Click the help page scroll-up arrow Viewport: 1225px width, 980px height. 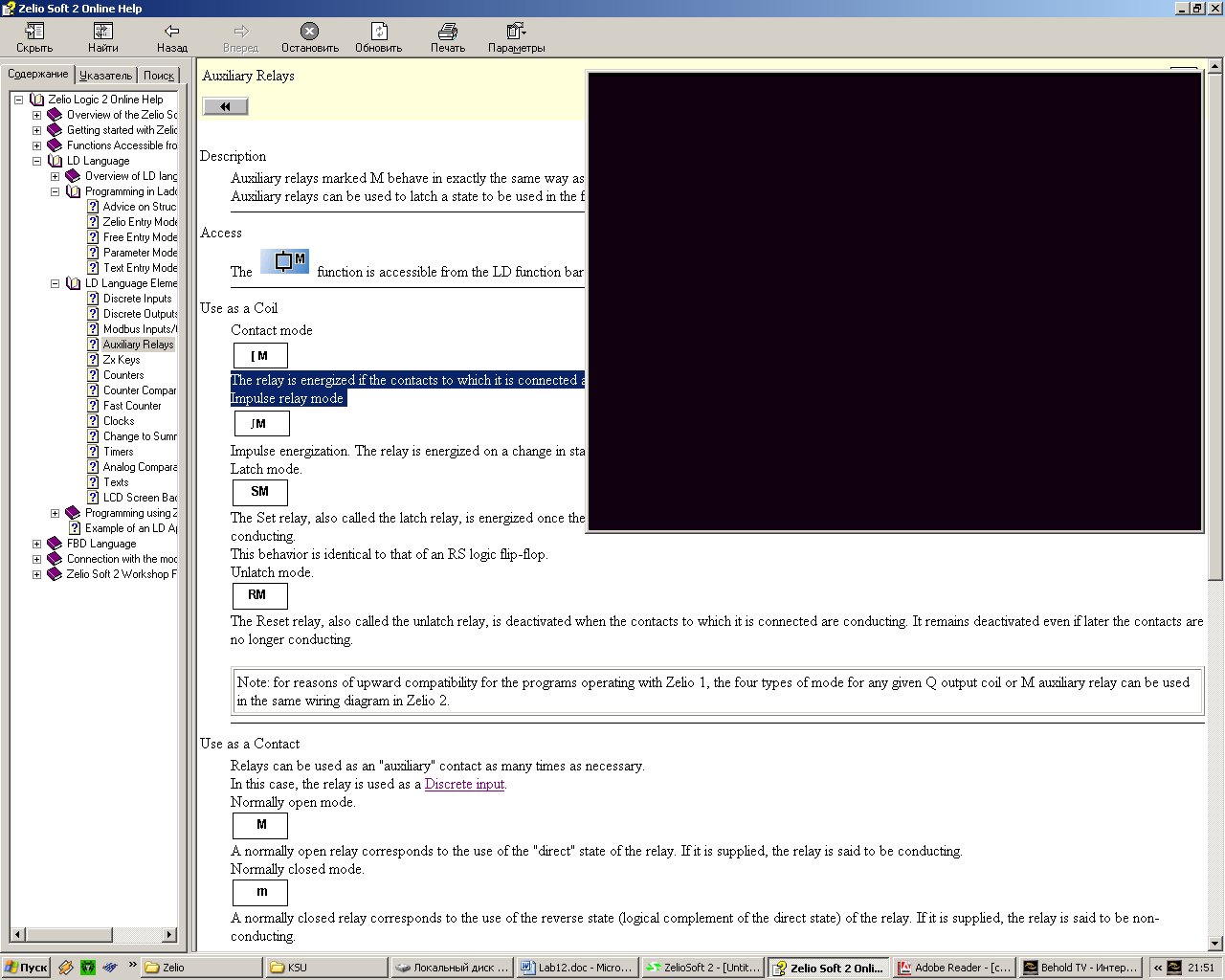pyautogui.click(x=1215, y=67)
